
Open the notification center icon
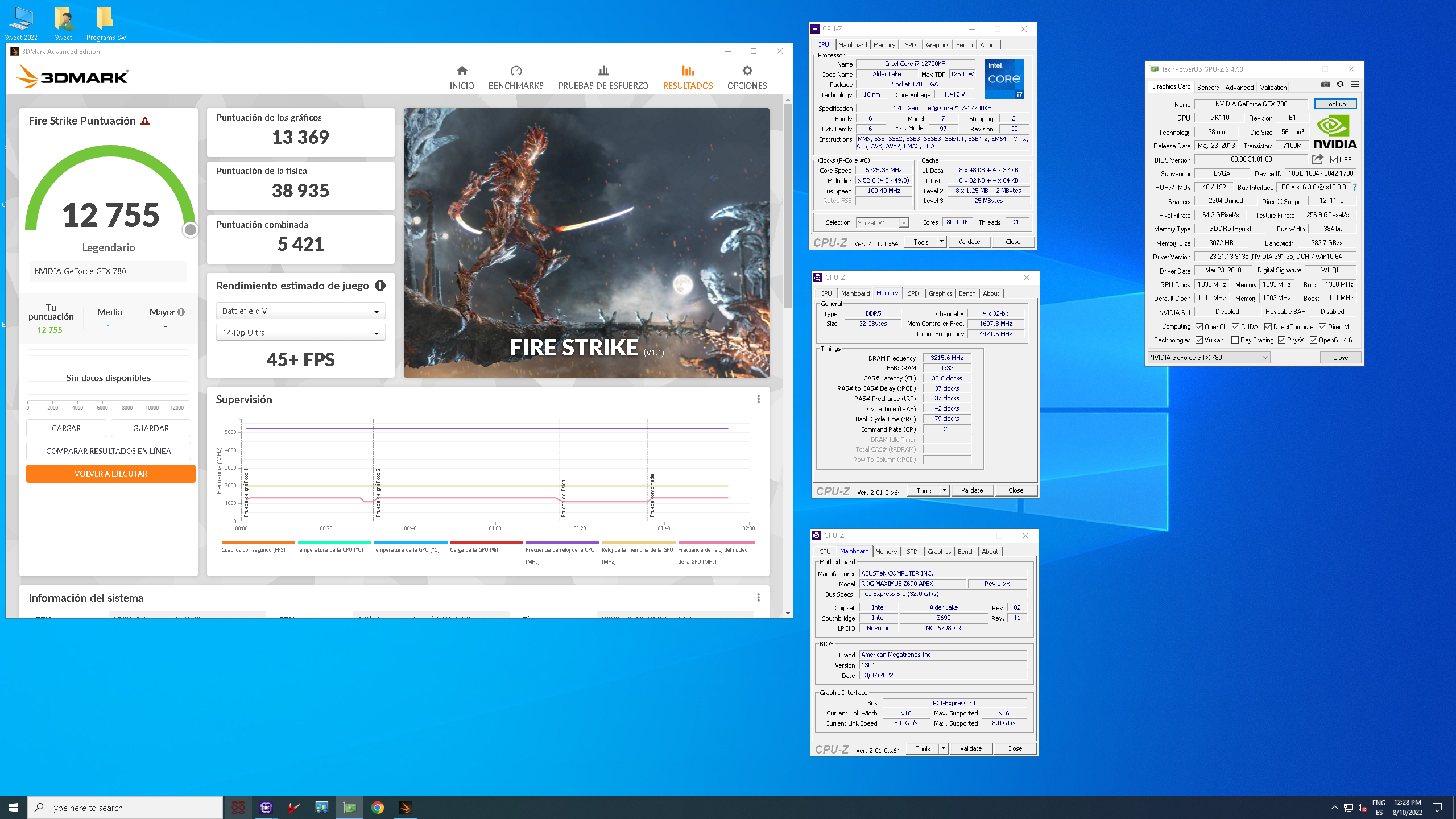(1437, 808)
